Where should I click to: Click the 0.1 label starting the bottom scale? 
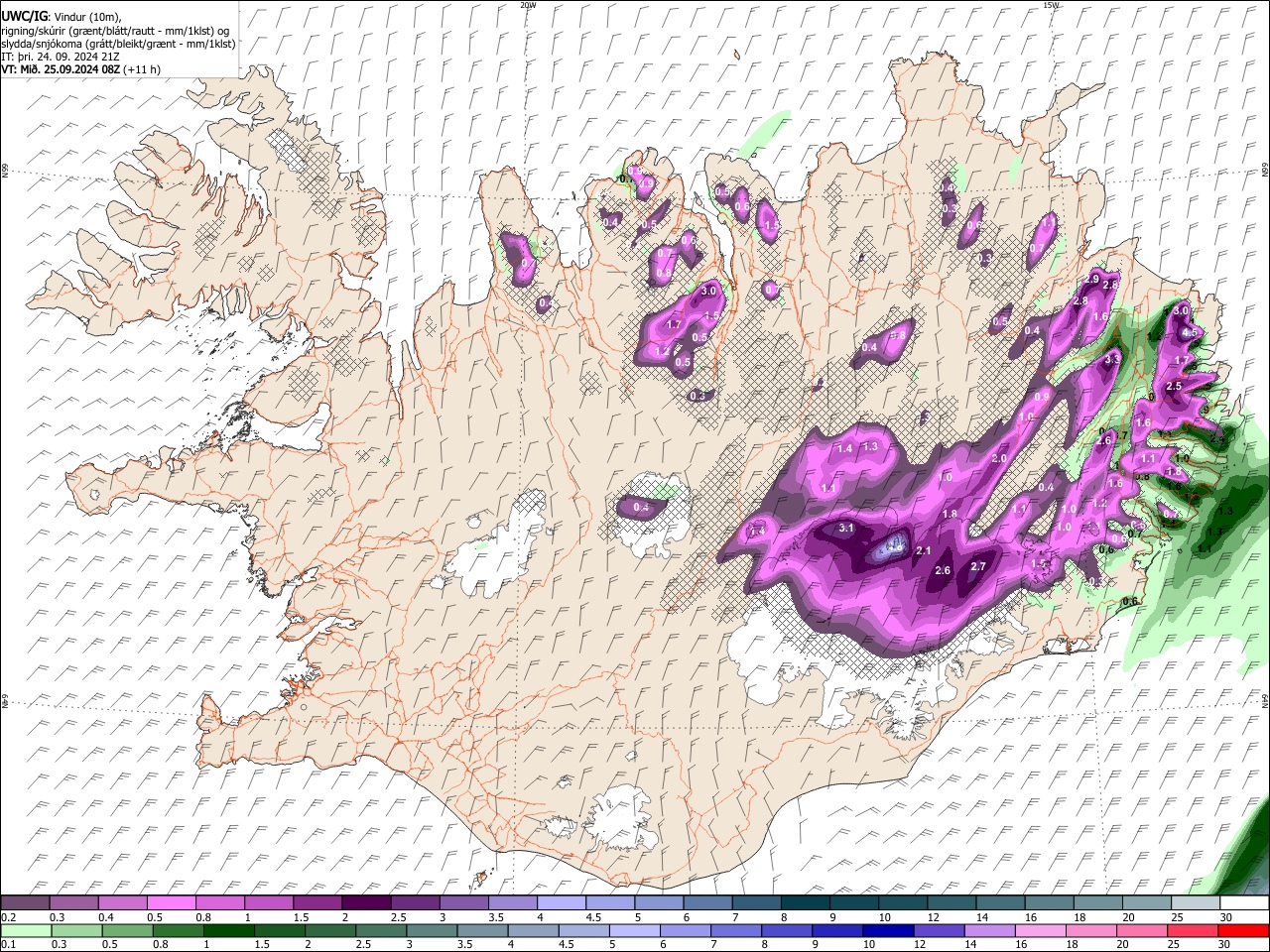(x=8, y=945)
